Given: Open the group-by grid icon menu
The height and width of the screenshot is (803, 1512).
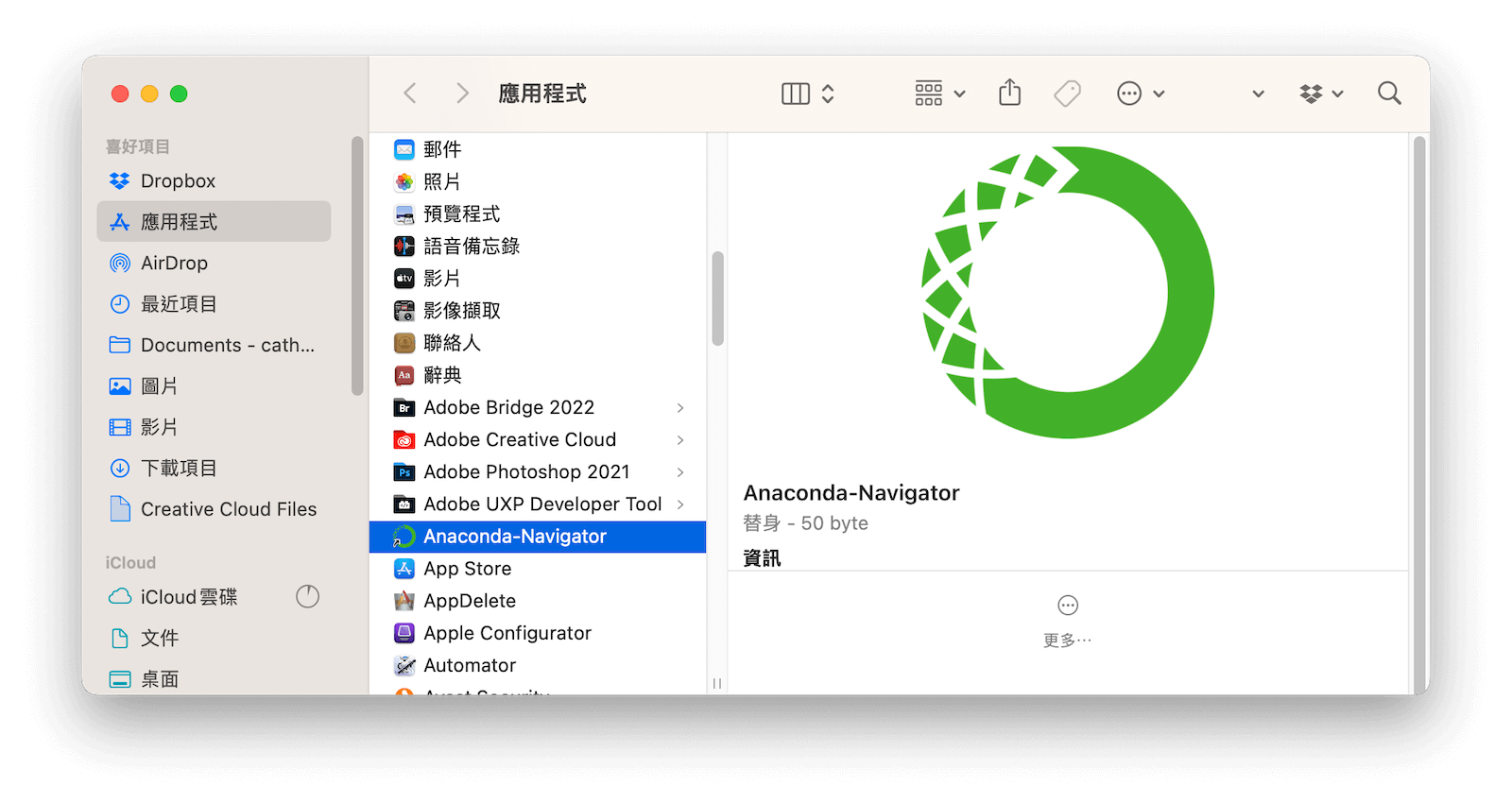Looking at the screenshot, I should 939,94.
